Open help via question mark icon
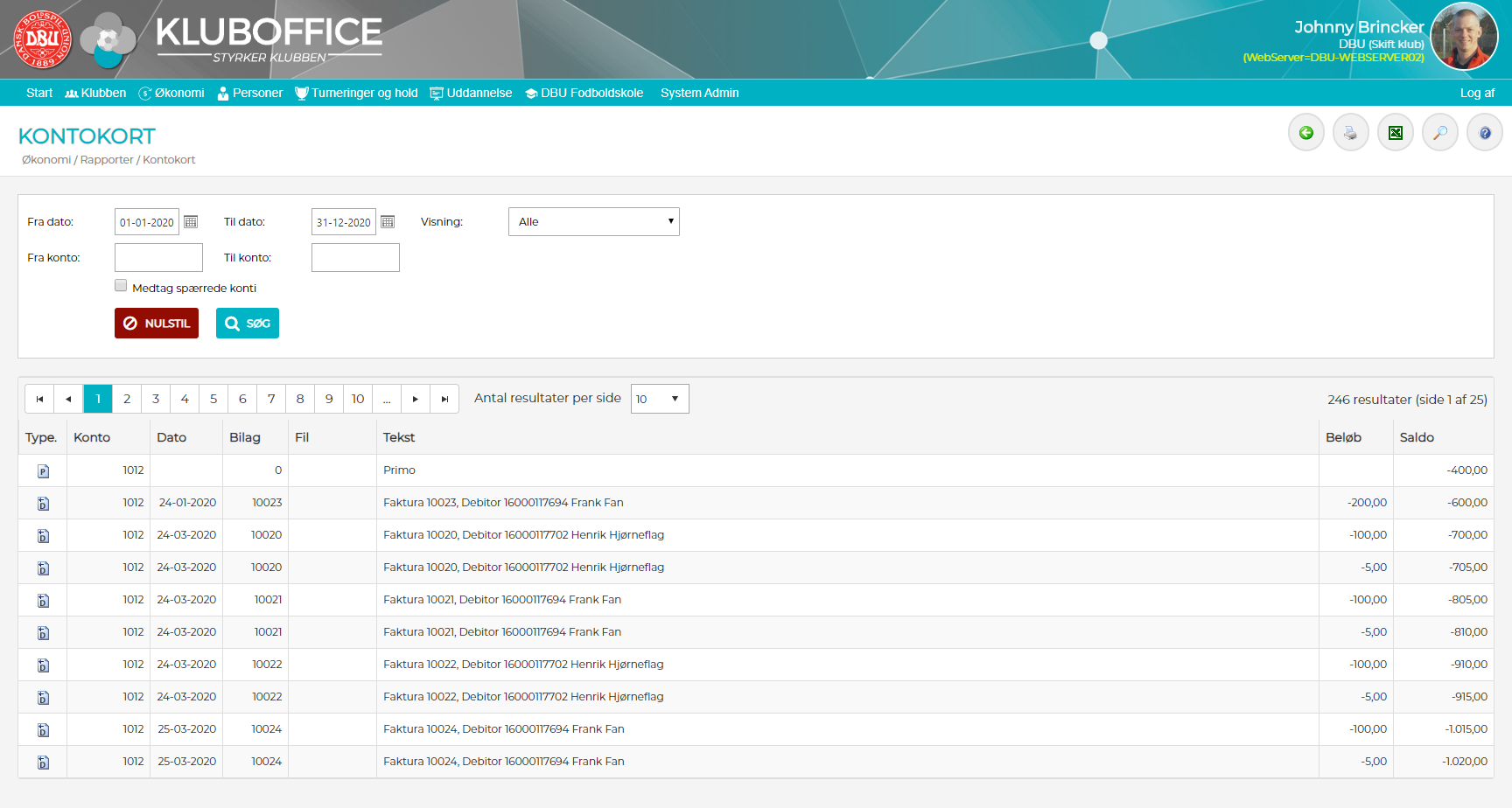Screen dimensions: 1512x808 point(1484,133)
